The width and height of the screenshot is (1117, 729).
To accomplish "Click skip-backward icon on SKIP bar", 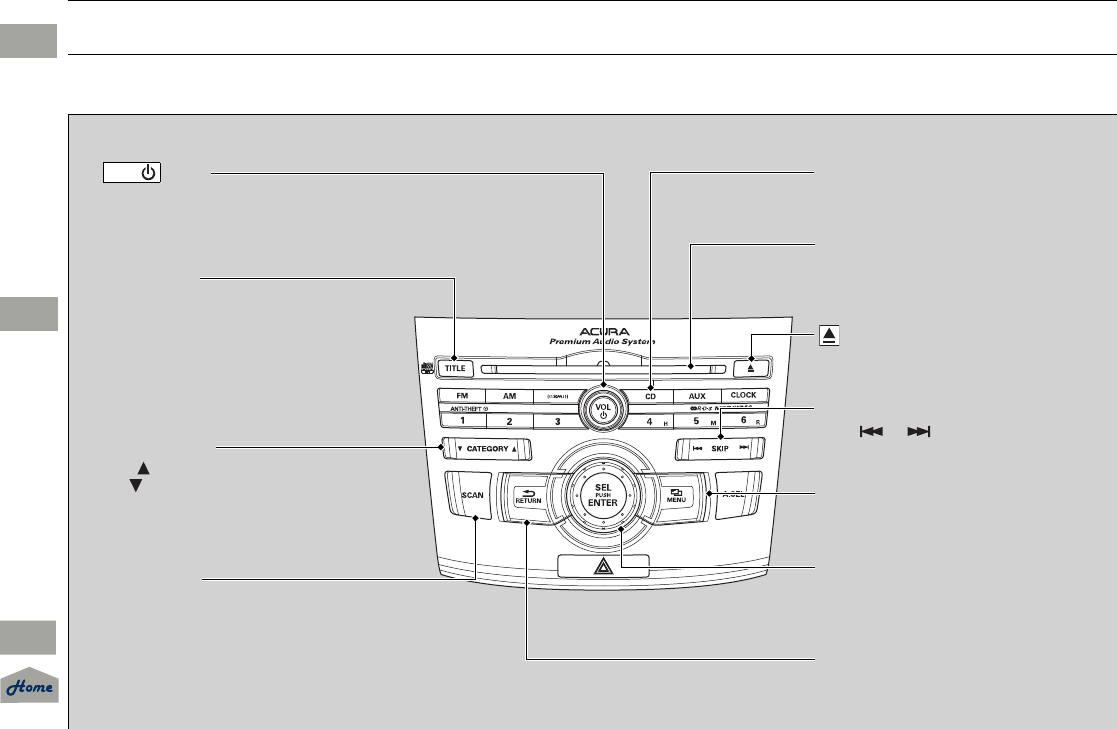I will (x=697, y=448).
